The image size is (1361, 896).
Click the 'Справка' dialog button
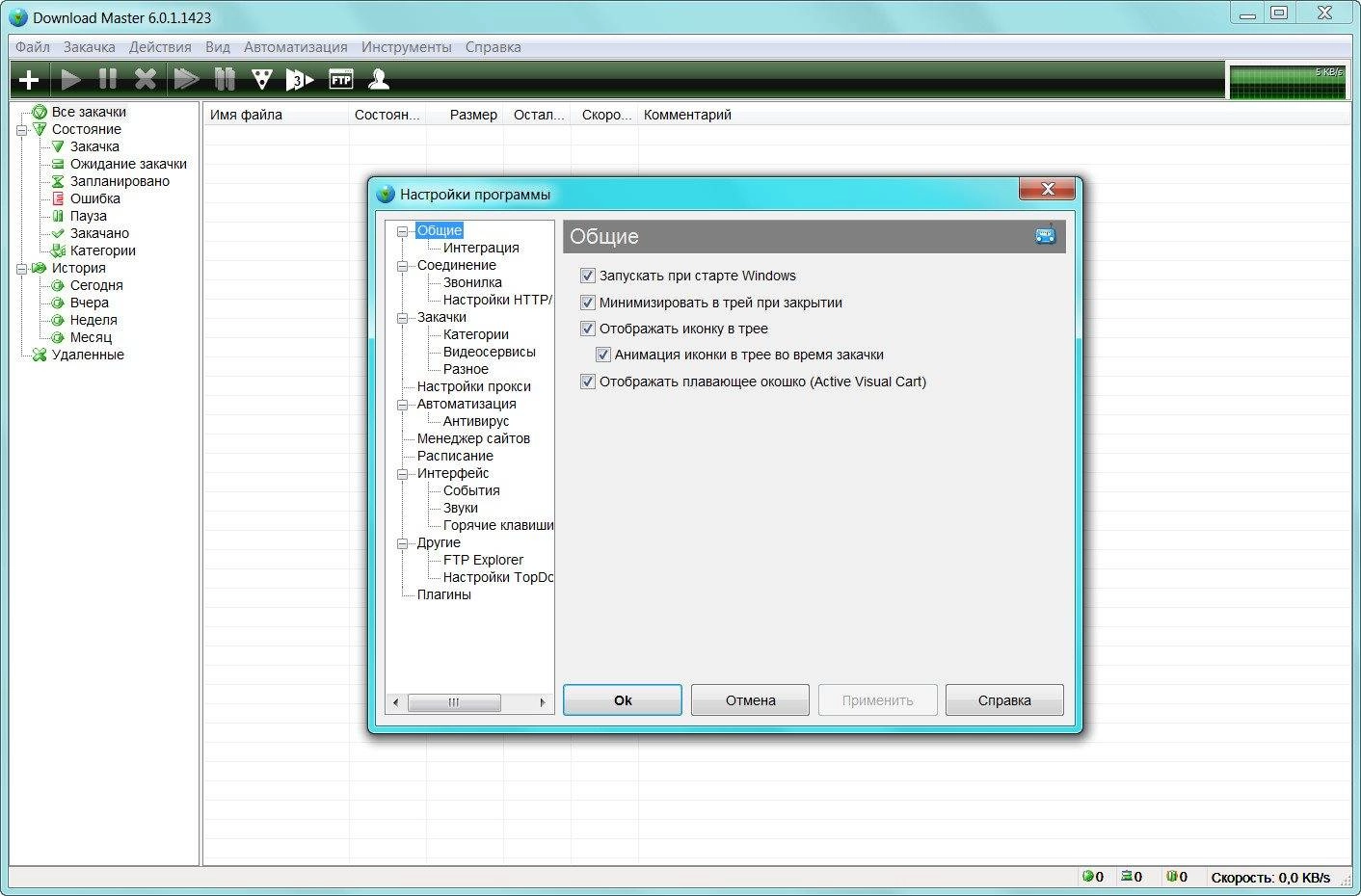tap(1004, 700)
